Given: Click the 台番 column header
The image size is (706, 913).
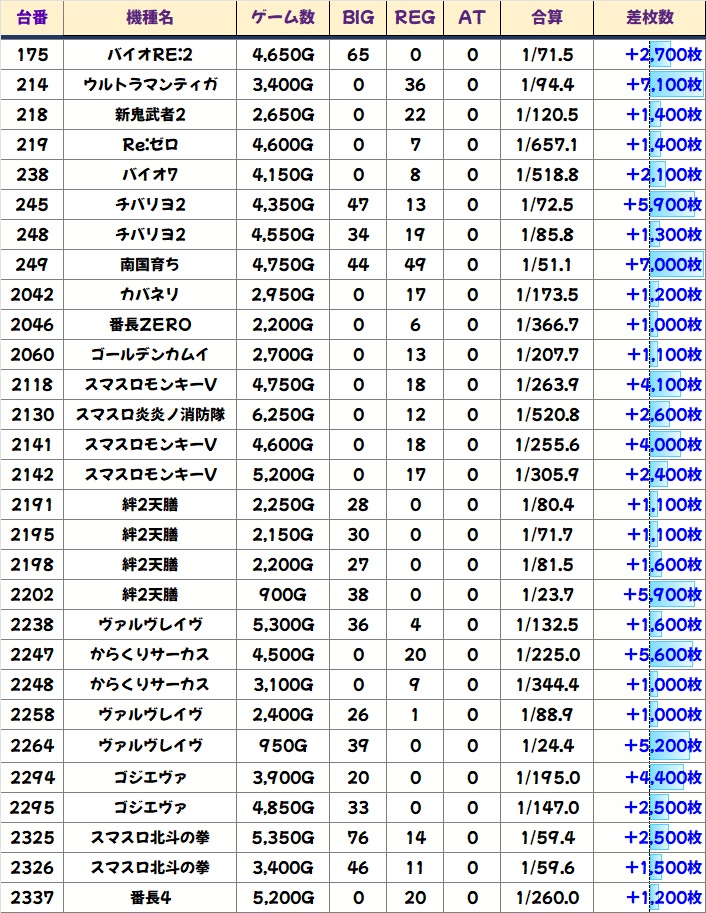Looking at the screenshot, I should [32, 18].
